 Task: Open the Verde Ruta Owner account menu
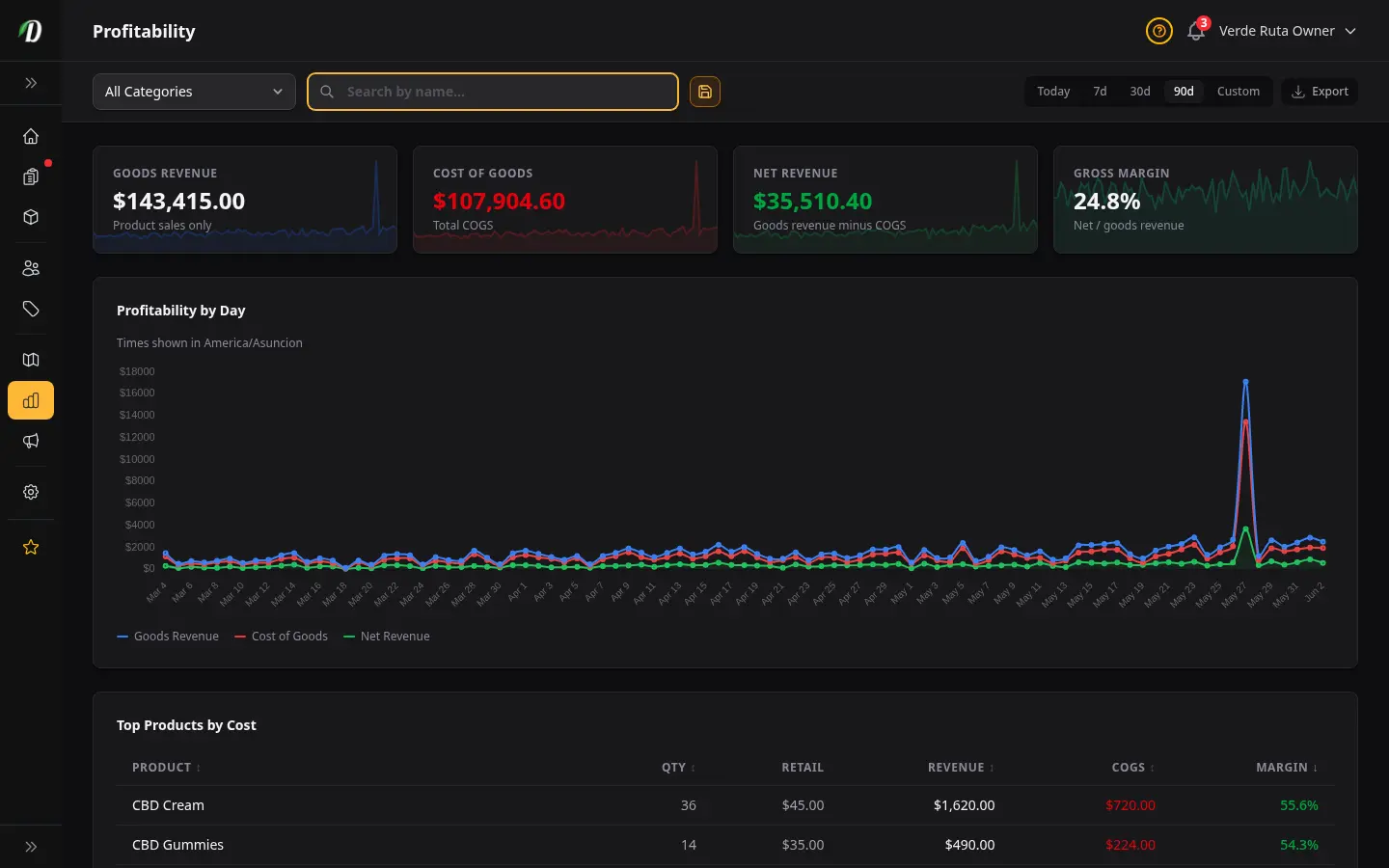(1288, 31)
